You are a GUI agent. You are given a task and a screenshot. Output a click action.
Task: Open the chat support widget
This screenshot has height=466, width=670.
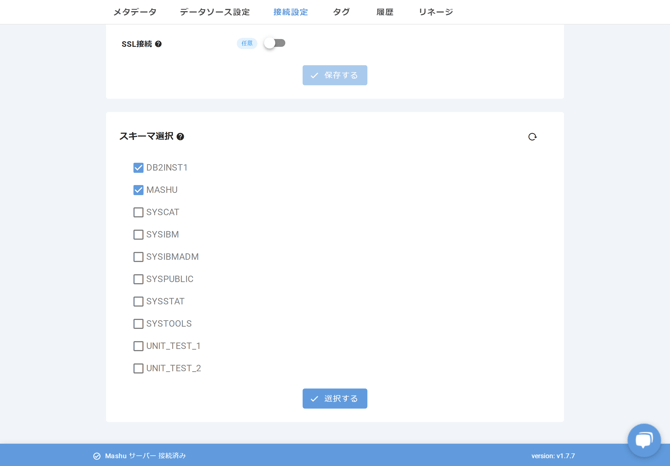(x=643, y=440)
